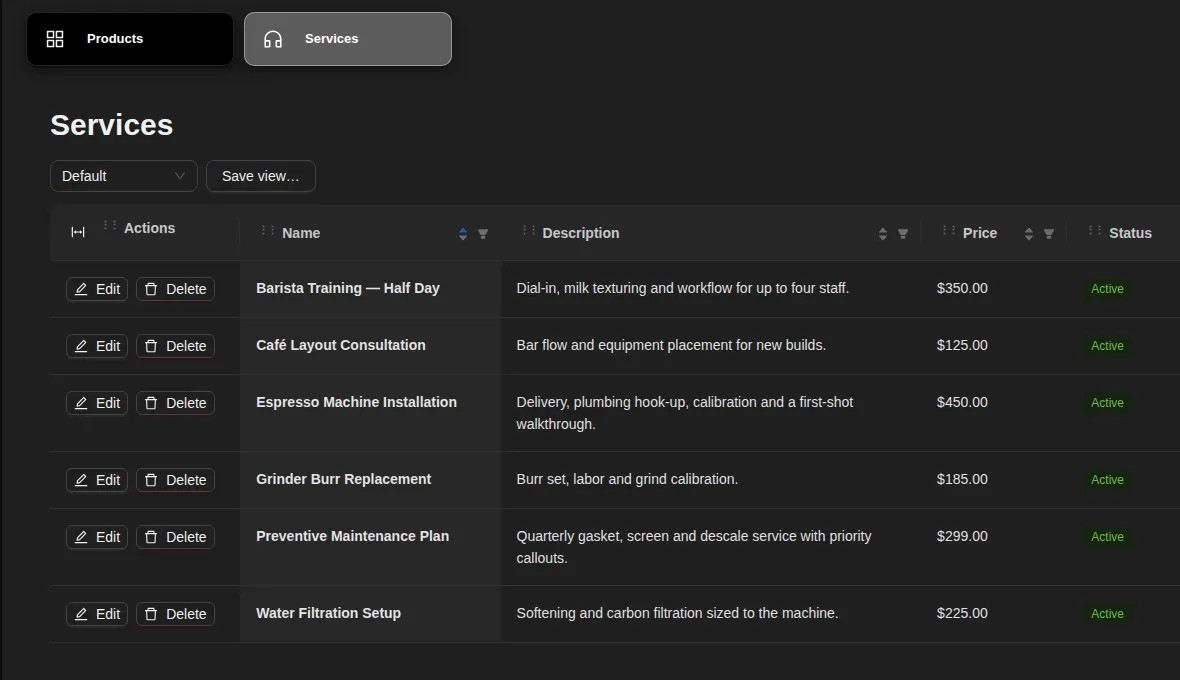Switch to the Products tab
The image size is (1180, 680).
pyautogui.click(x=129, y=39)
